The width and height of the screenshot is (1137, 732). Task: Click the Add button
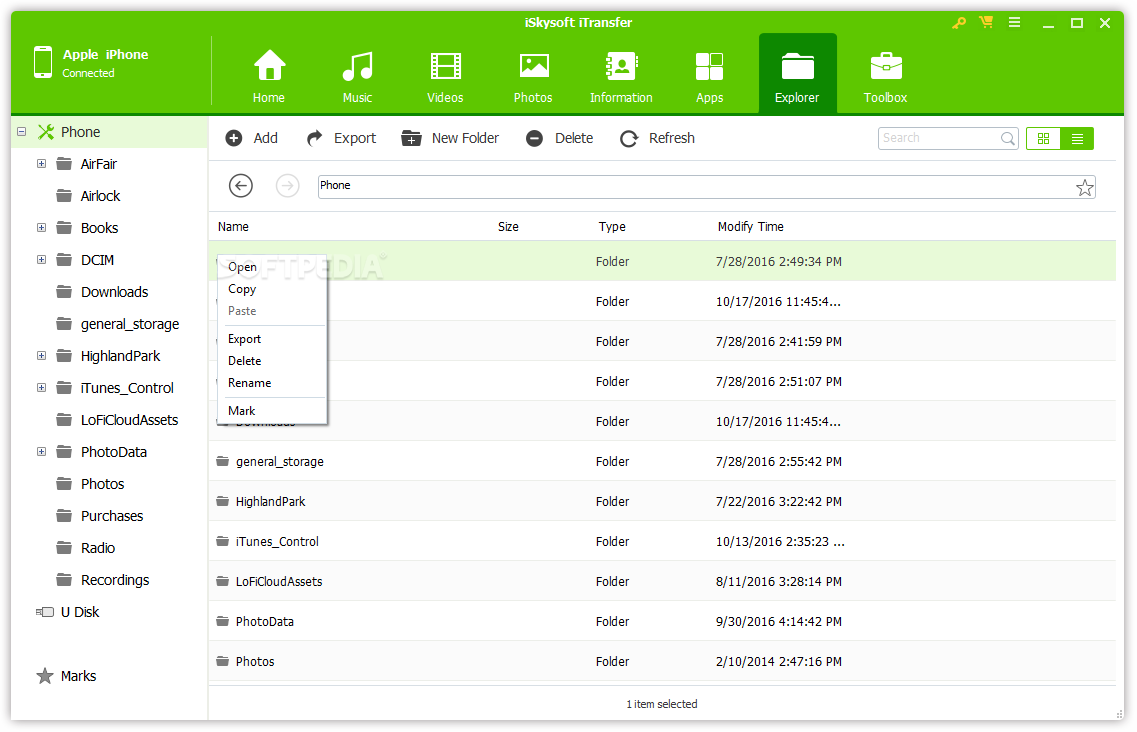[252, 138]
